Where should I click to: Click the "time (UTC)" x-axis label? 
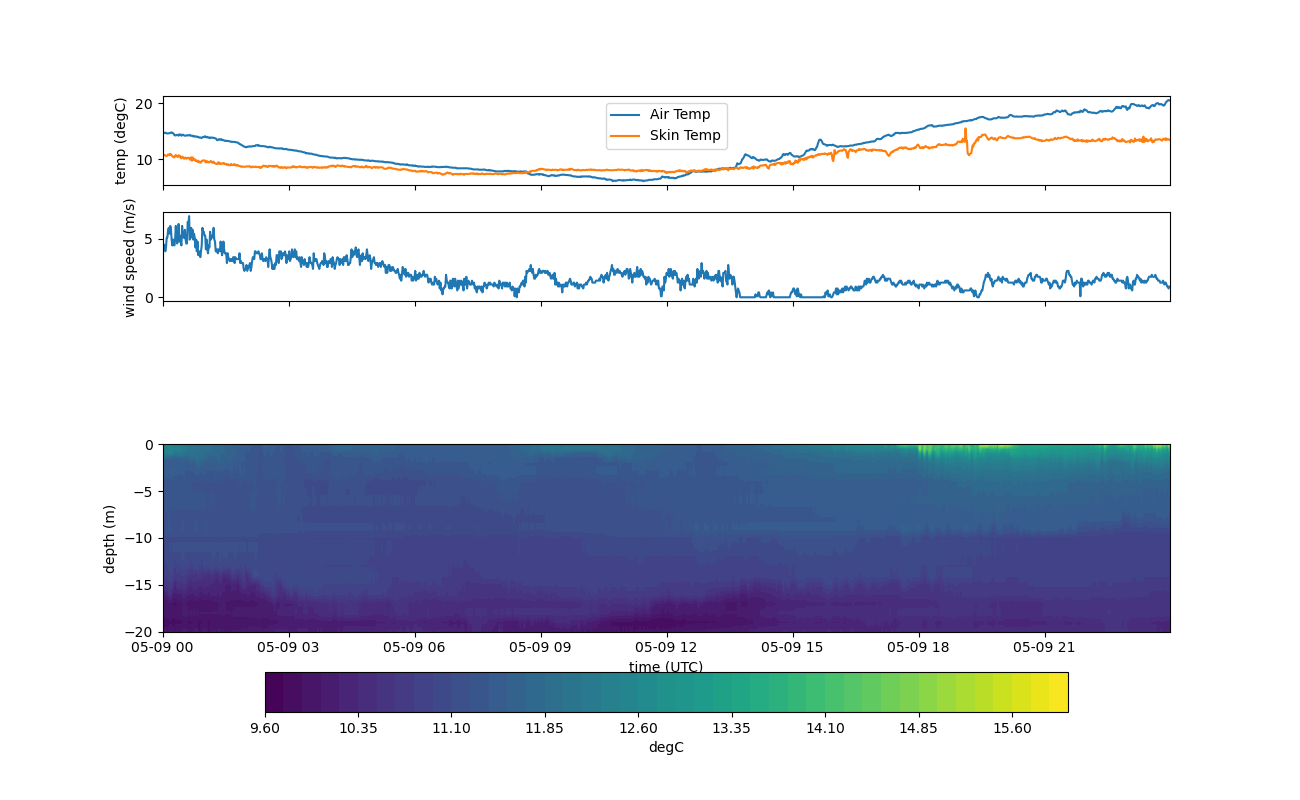665,667
